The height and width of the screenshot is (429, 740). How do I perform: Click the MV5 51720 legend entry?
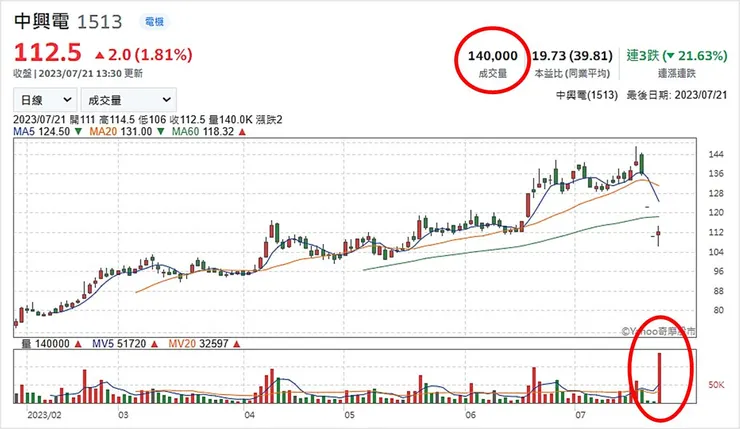tap(119, 344)
